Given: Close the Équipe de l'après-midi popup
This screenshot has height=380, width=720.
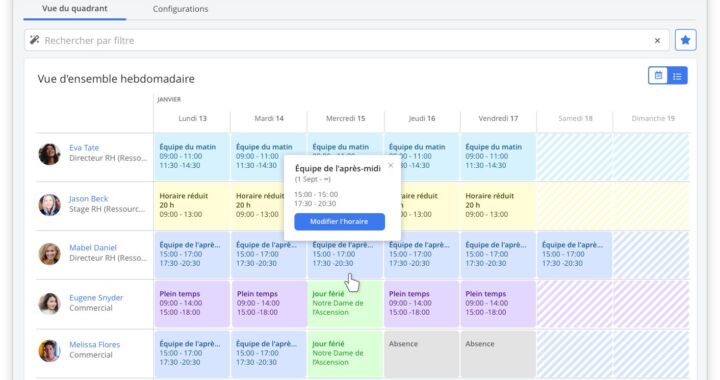Looking at the screenshot, I should [x=391, y=165].
